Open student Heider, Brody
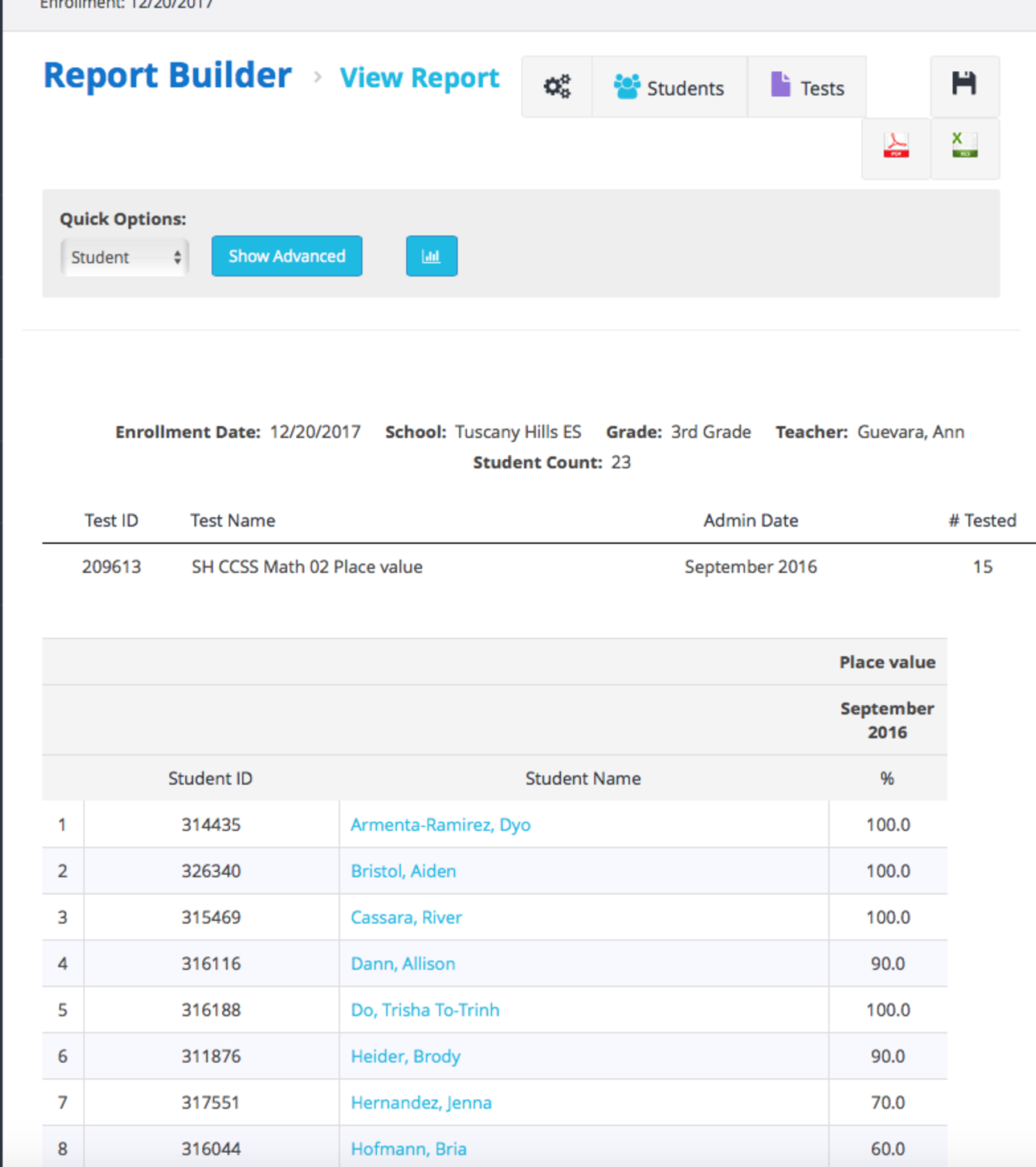1036x1167 pixels. pos(406,1056)
